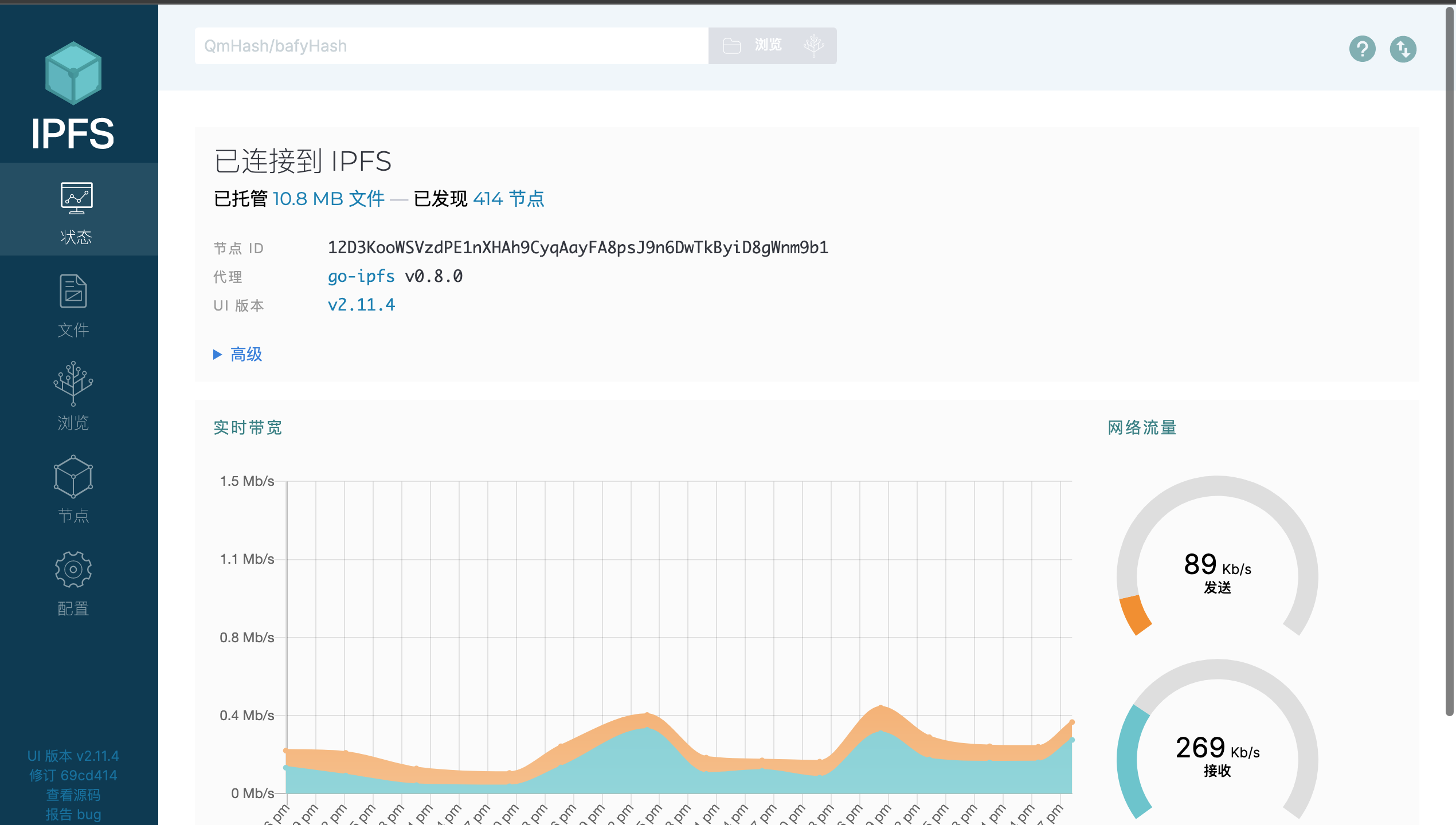Click 报告 bug link

[73, 814]
